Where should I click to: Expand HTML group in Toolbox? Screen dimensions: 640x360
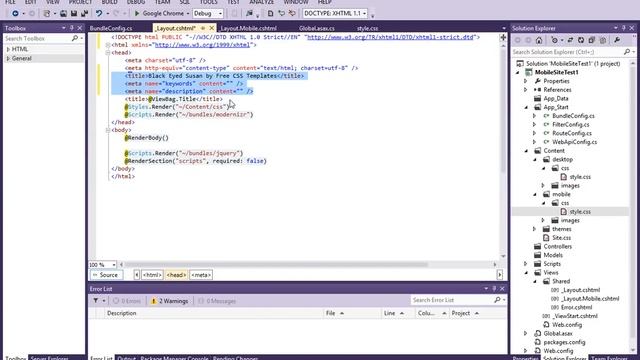8,49
